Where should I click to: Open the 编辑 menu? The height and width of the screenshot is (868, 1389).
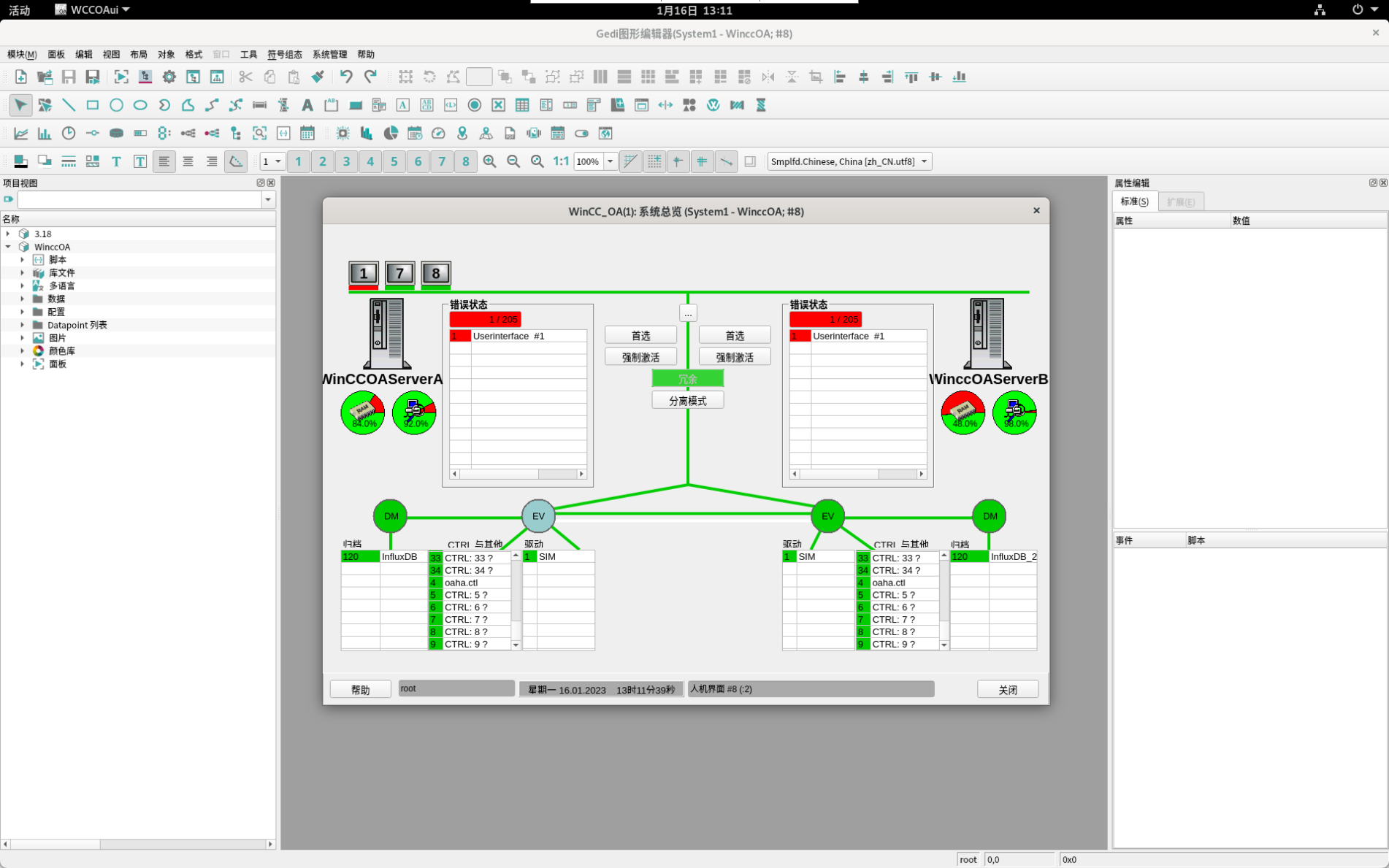coord(84,54)
